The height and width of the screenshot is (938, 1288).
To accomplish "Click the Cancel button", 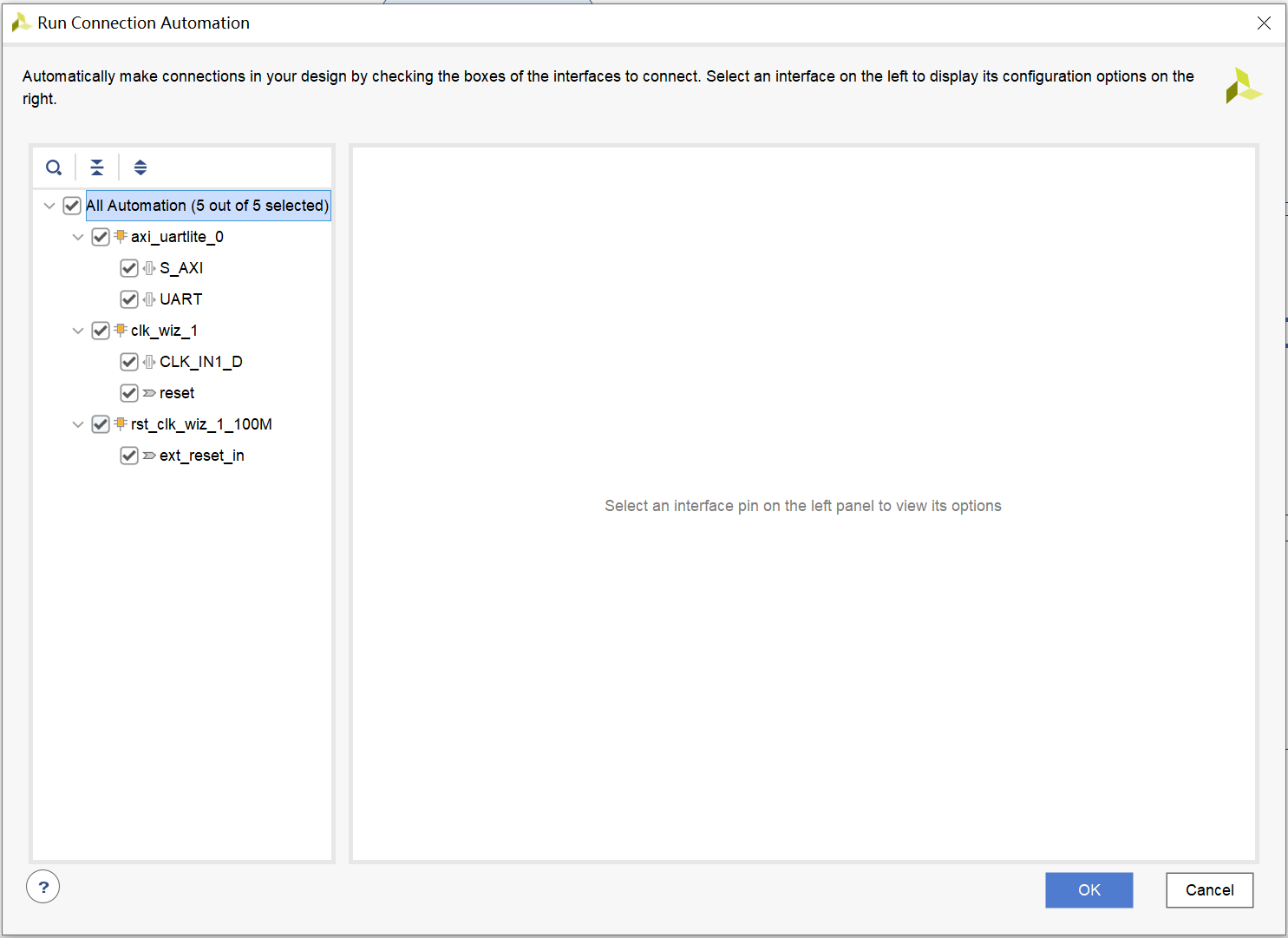I will (x=1210, y=890).
